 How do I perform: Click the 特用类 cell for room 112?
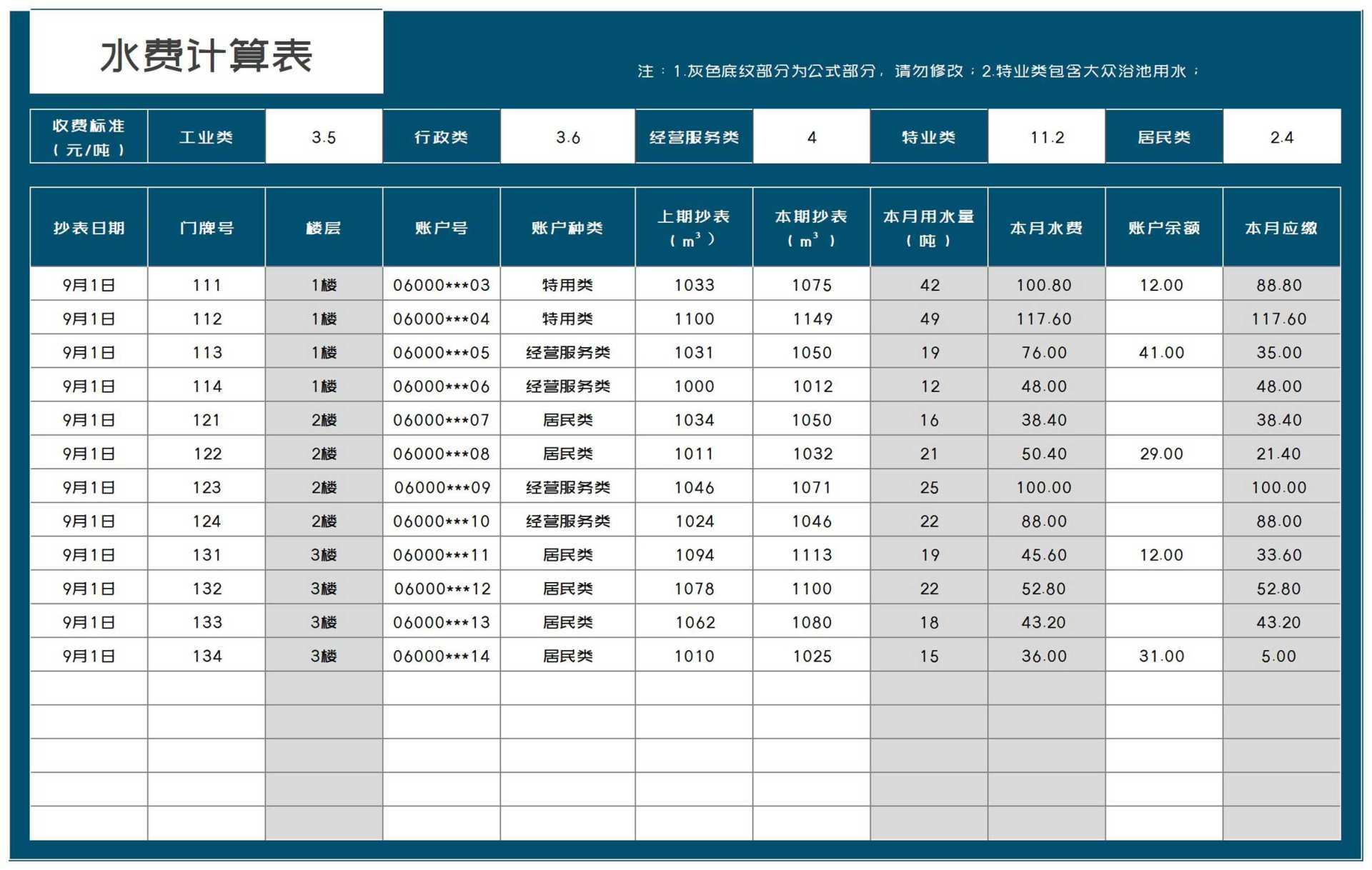pyautogui.click(x=567, y=318)
